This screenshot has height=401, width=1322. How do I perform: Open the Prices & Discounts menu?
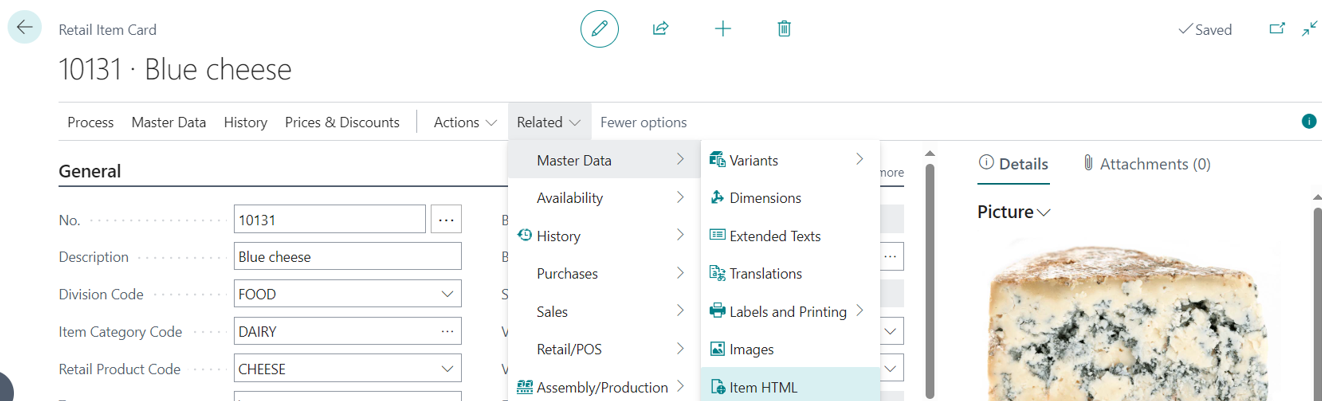(x=342, y=122)
